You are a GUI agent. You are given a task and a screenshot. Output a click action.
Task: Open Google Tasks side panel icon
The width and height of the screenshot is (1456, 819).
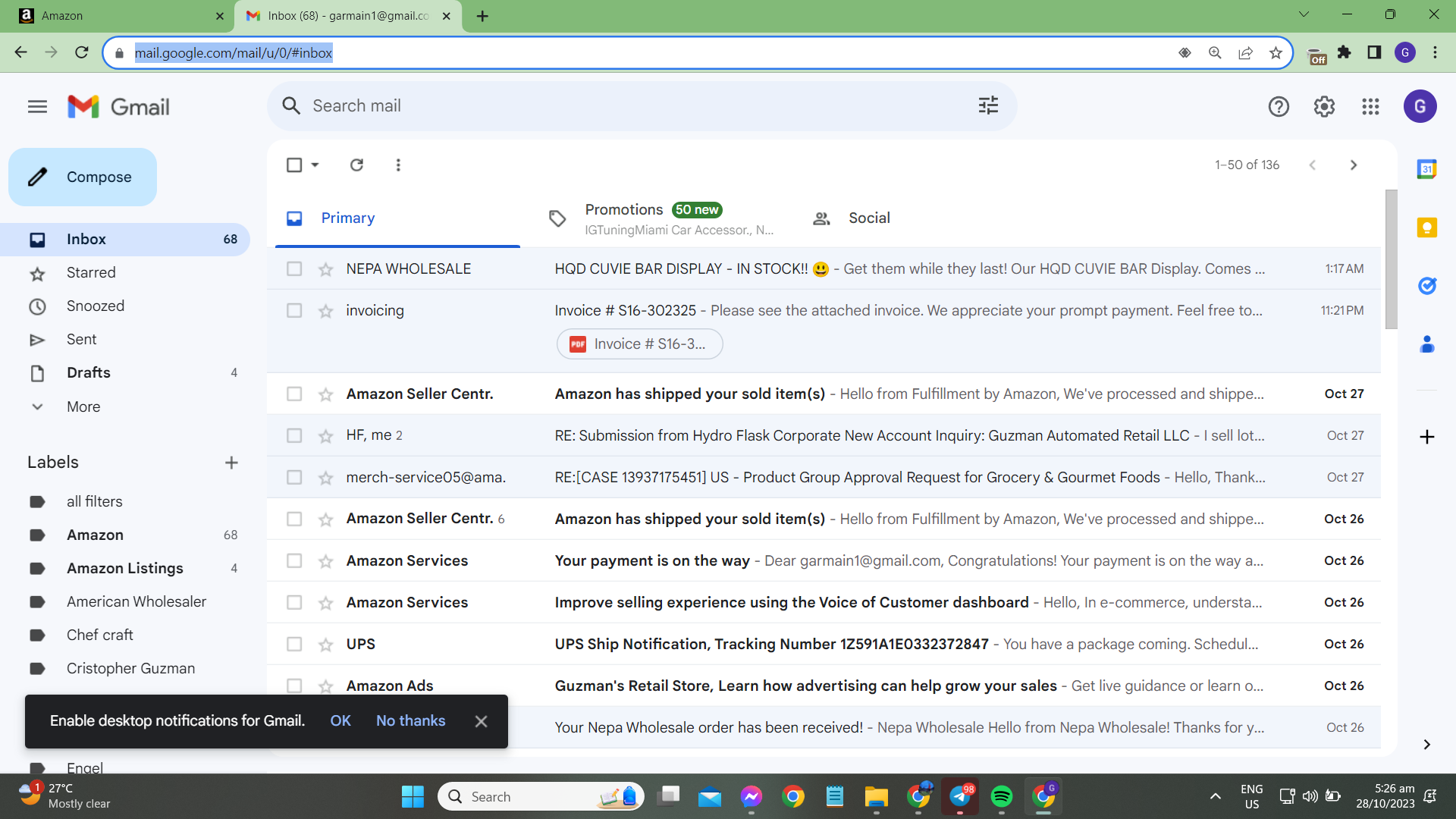pyautogui.click(x=1426, y=286)
